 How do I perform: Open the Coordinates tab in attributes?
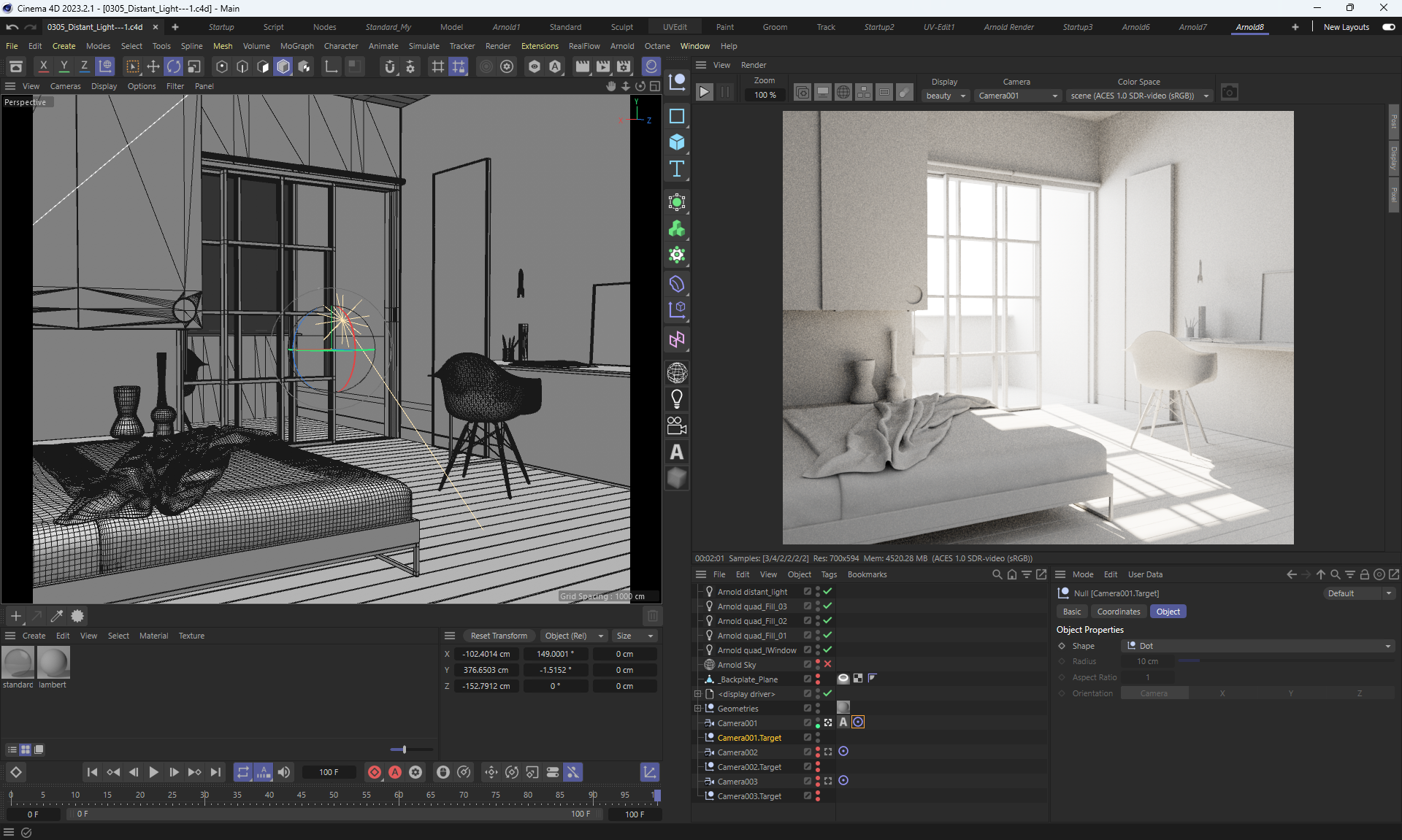[1118, 612]
